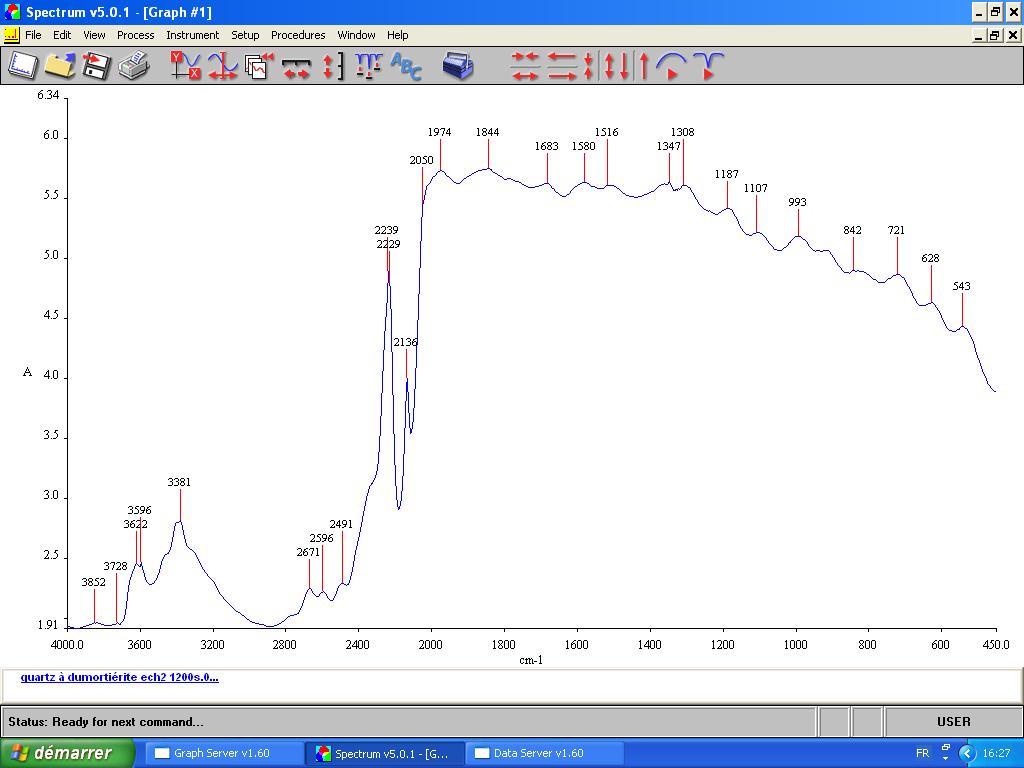Open the Setup menu
1024x768 pixels.
[x=245, y=35]
